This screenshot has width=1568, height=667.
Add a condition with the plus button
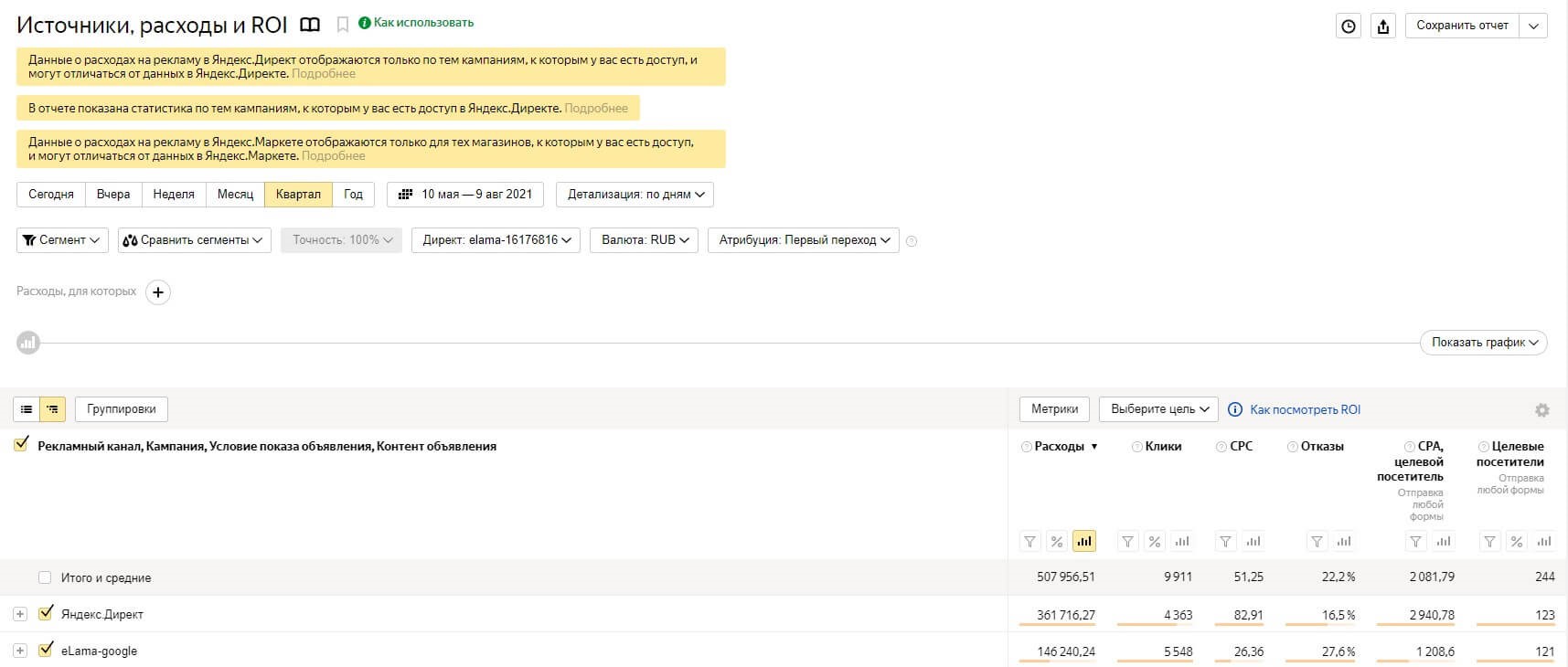pos(158,292)
